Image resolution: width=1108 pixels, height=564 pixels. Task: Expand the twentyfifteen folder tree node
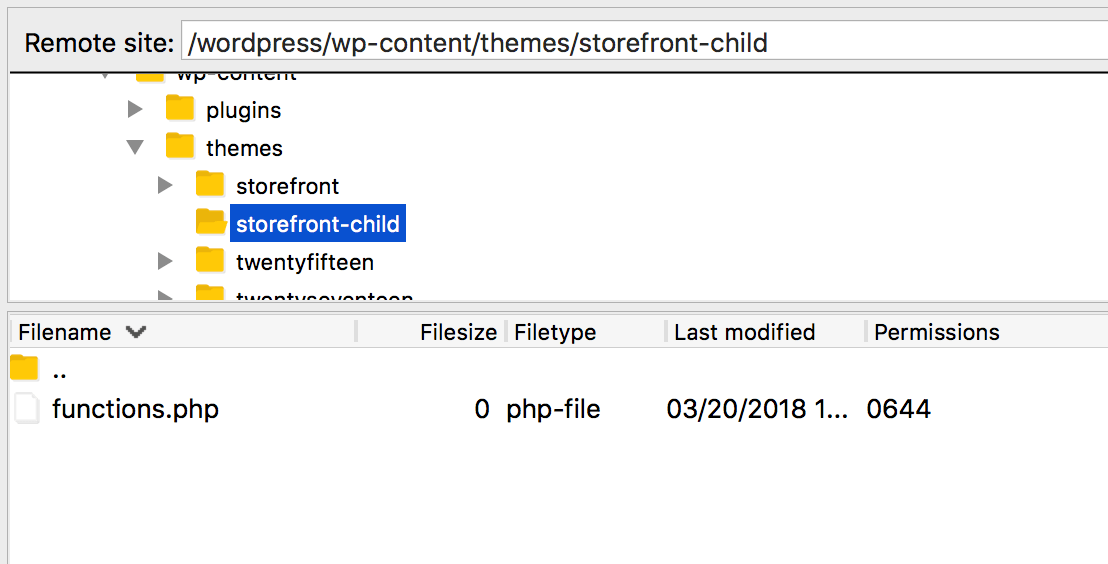pos(166,262)
